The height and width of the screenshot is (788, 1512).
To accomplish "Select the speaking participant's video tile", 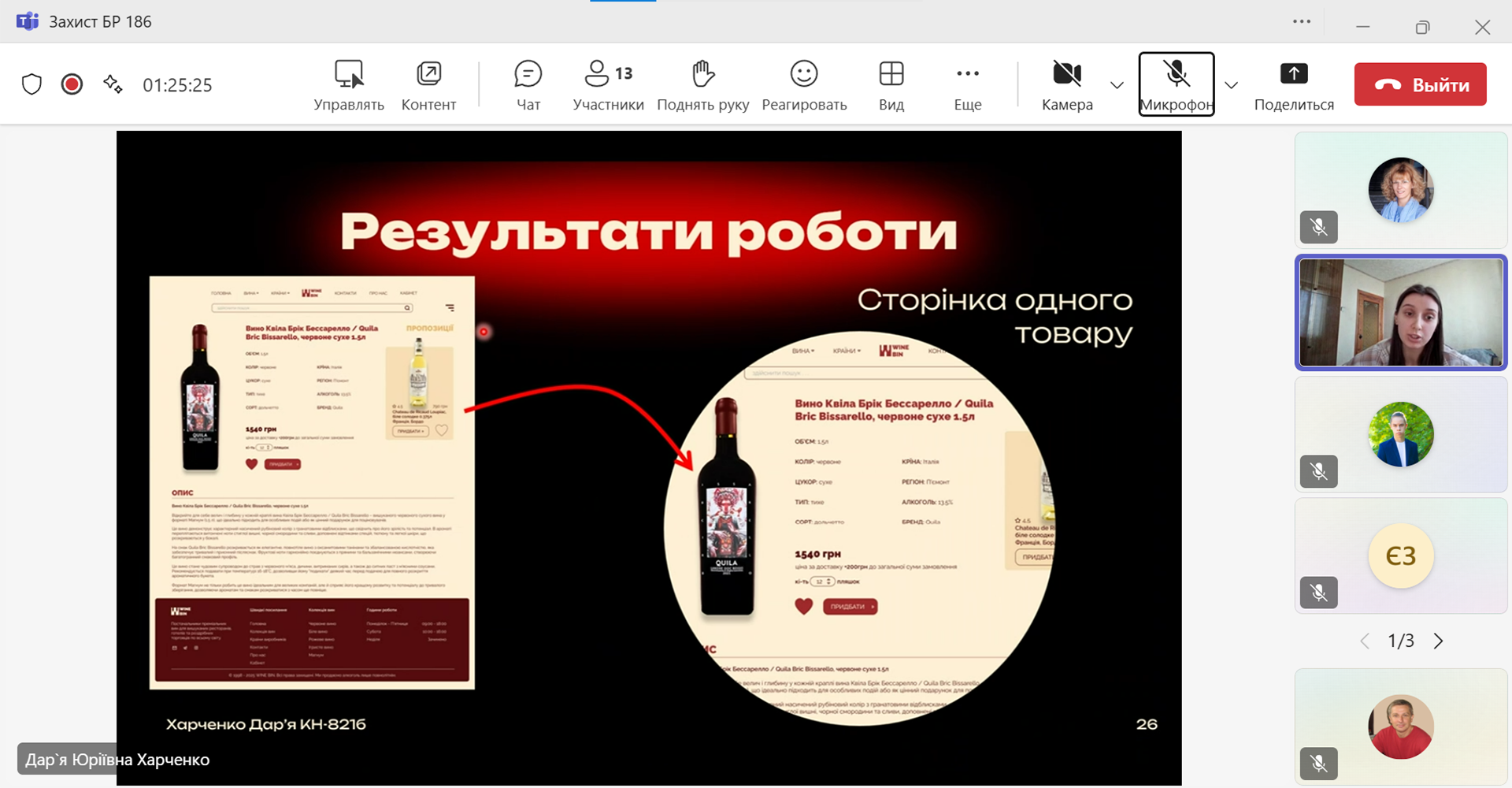I will (x=1401, y=313).
